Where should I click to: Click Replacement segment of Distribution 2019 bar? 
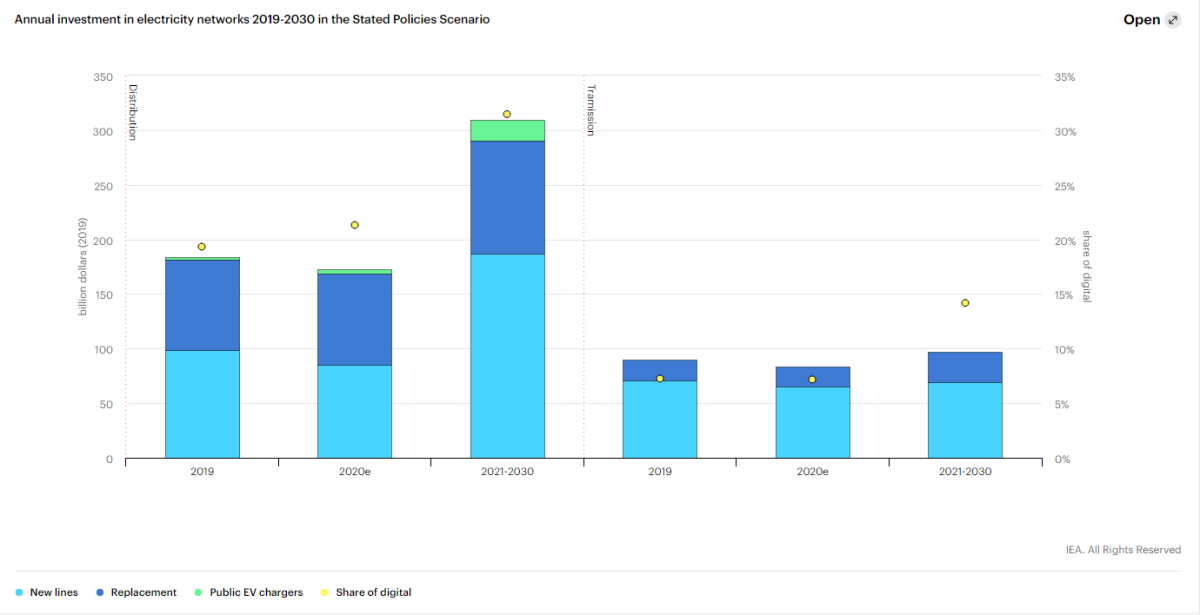point(202,305)
